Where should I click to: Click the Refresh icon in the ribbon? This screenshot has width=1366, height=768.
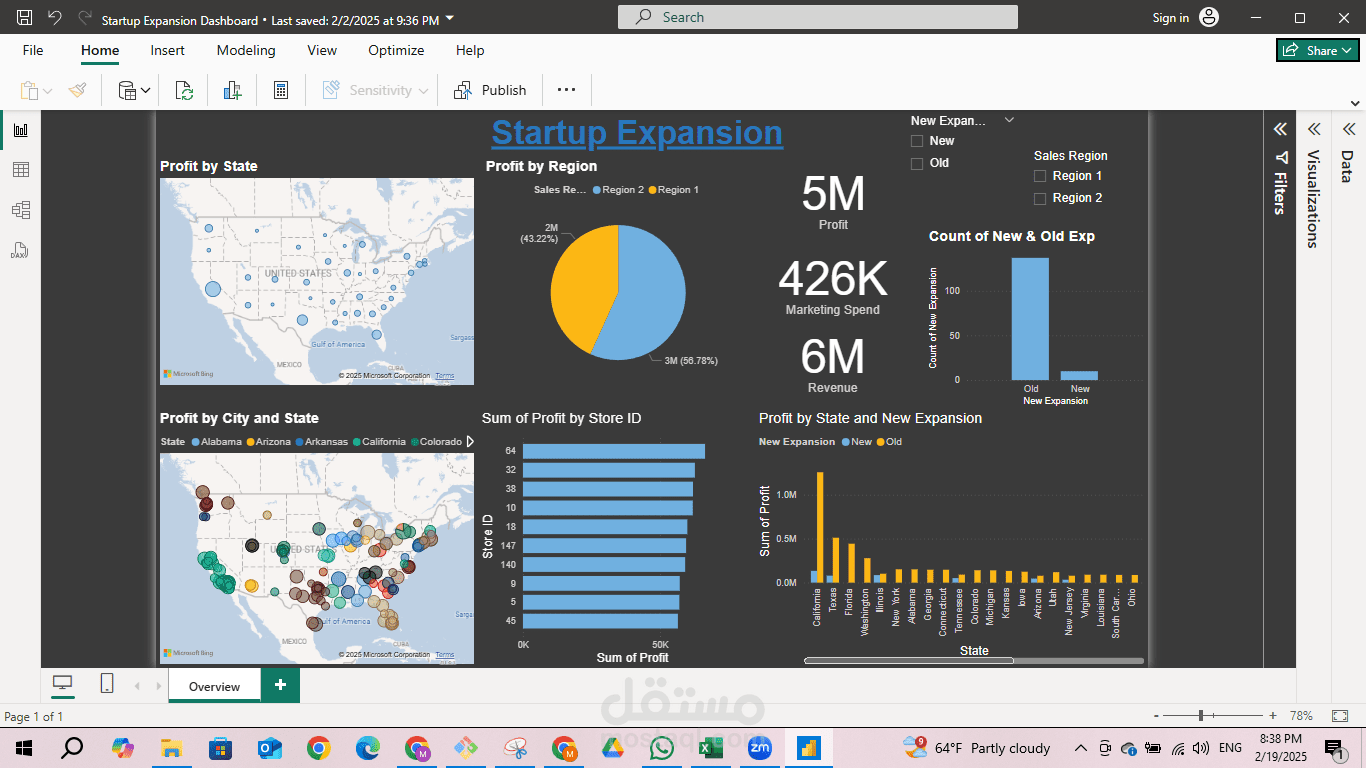point(185,90)
